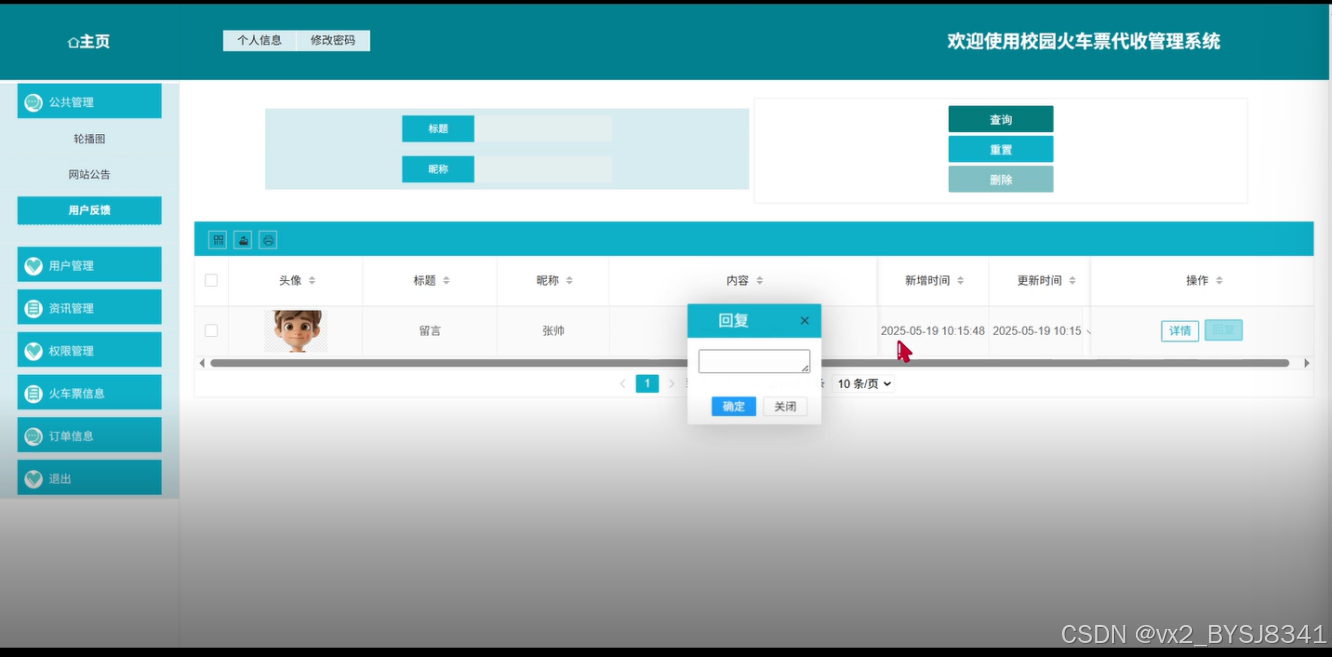Click the 公共管理 sidebar icon
This screenshot has width=1332, height=657.
click(33, 102)
